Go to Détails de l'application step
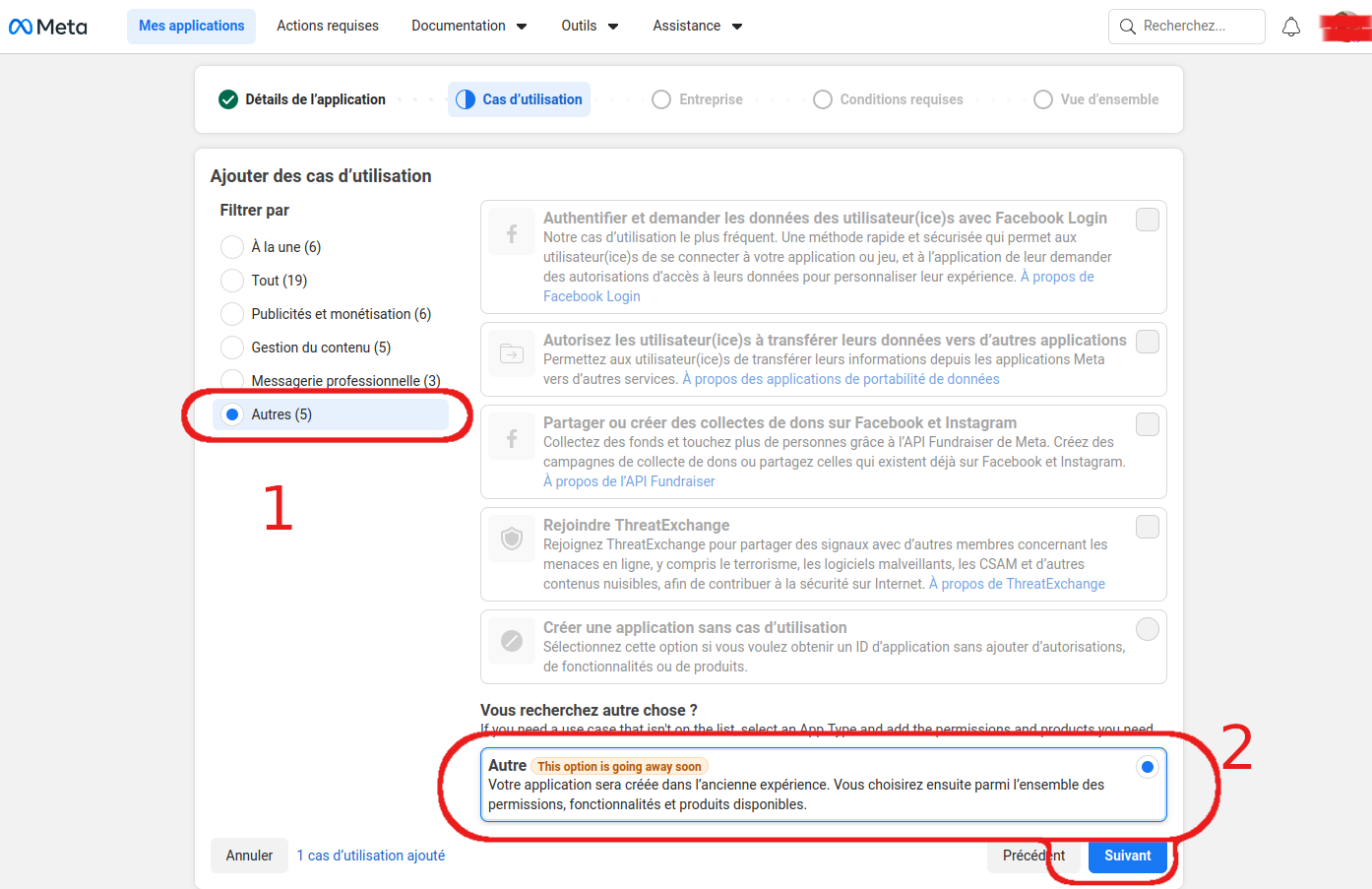 302,99
